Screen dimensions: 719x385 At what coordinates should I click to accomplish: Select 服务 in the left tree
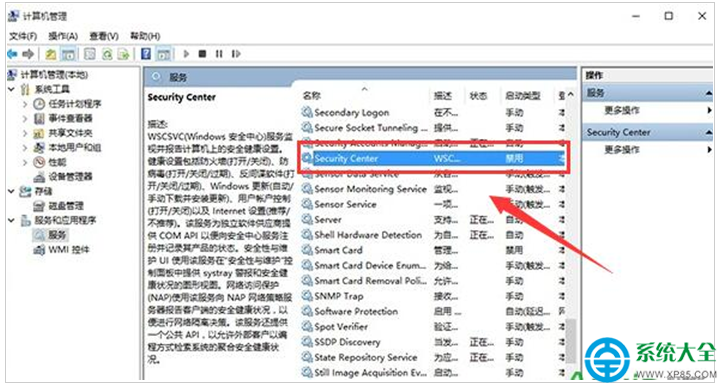click(57, 235)
